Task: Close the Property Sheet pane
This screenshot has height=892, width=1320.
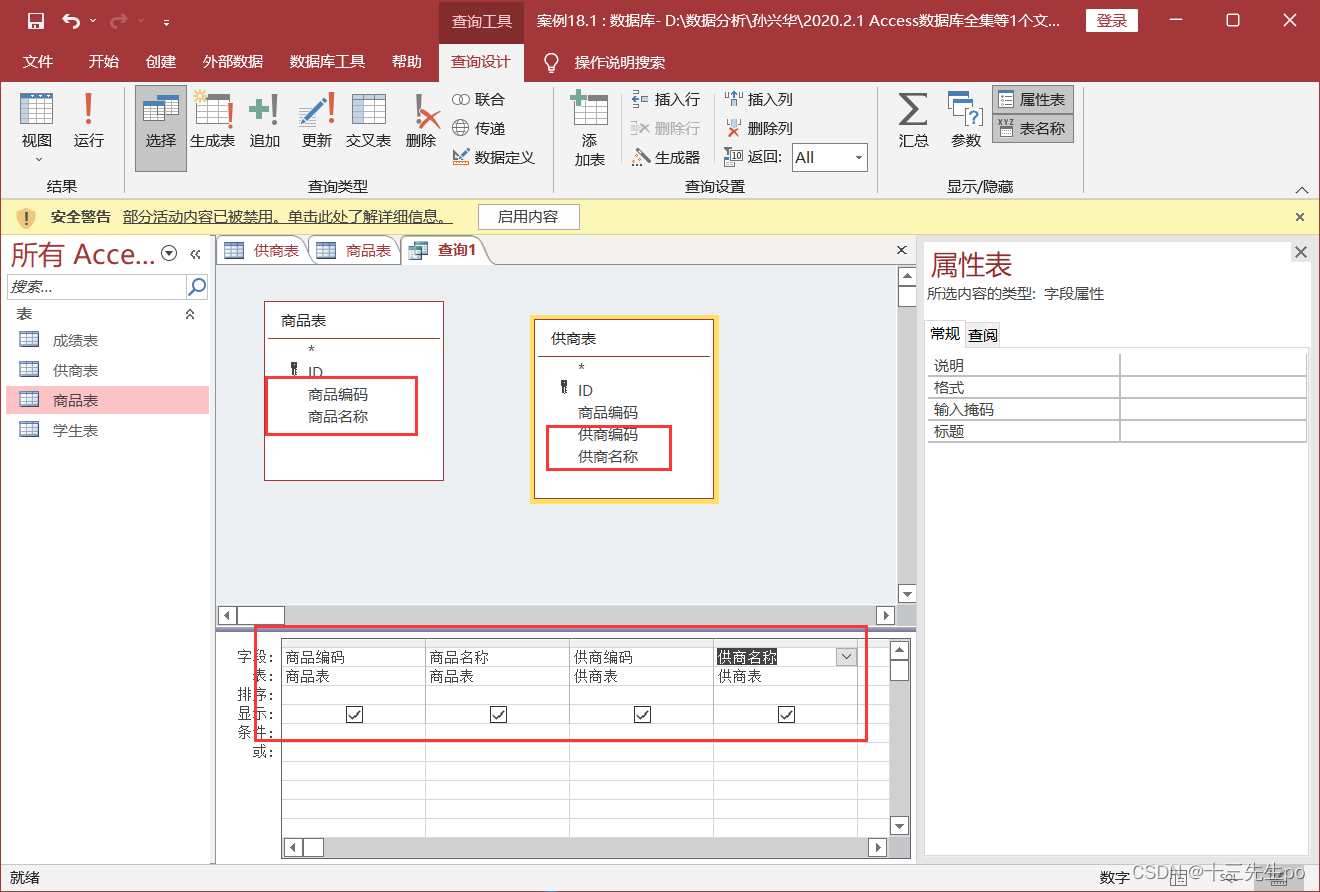Action: [x=1301, y=252]
